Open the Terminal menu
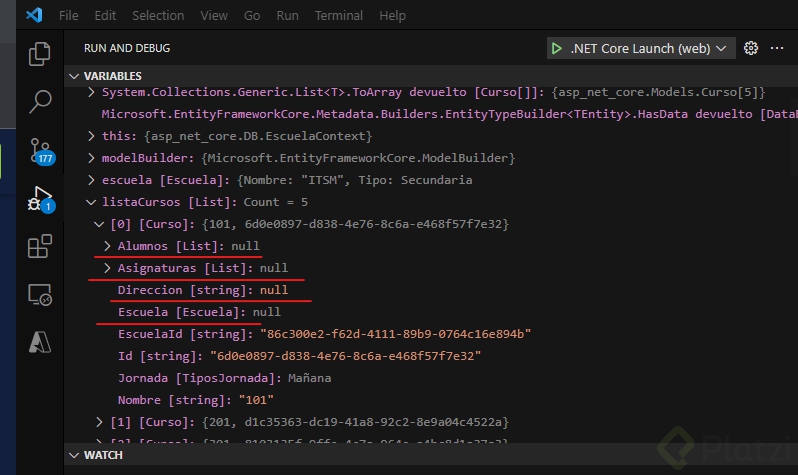Screen dimensions: 798x475 click(x=339, y=16)
